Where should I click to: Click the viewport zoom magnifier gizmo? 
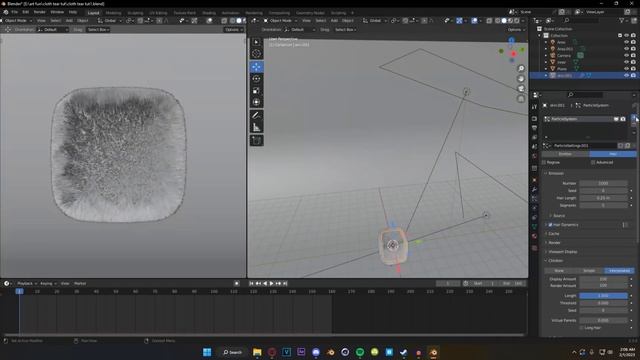(521, 69)
